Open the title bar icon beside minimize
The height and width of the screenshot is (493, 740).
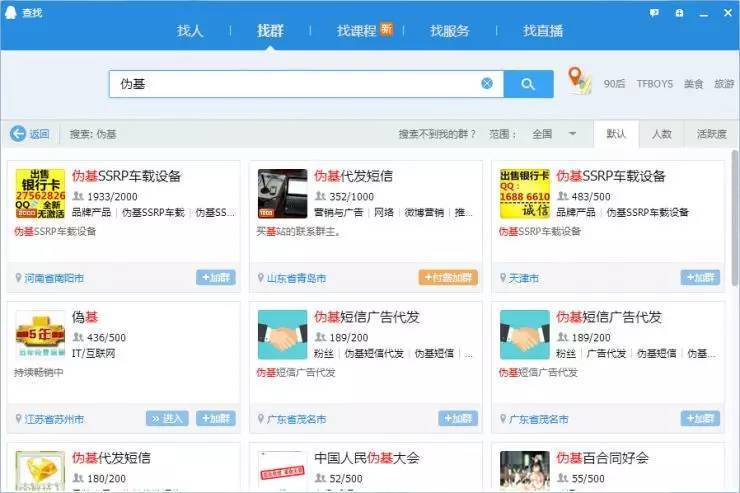point(679,12)
